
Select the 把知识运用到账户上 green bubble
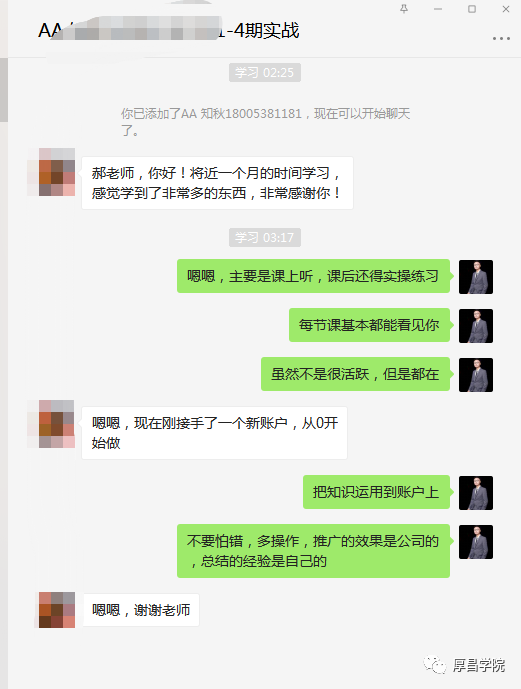[376, 492]
